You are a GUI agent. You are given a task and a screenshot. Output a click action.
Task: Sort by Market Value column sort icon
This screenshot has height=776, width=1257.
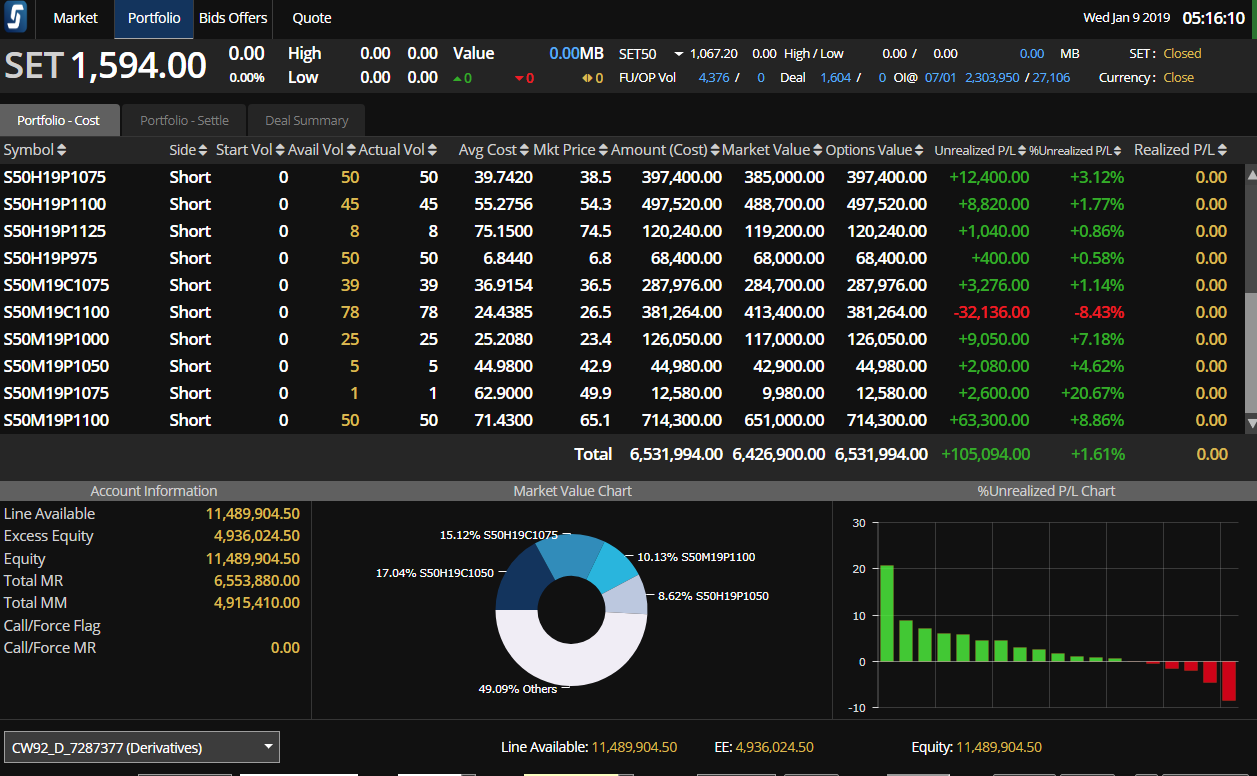pyautogui.click(x=818, y=150)
